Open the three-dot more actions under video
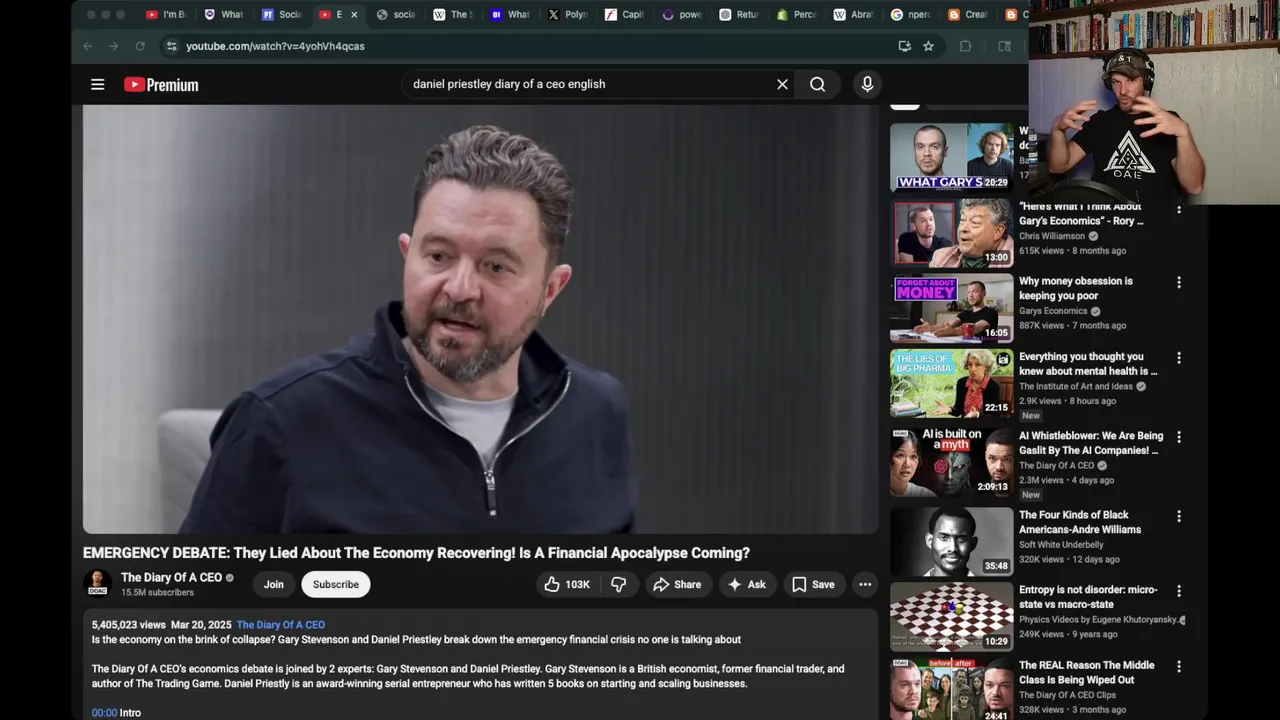The height and width of the screenshot is (720, 1280). point(865,584)
